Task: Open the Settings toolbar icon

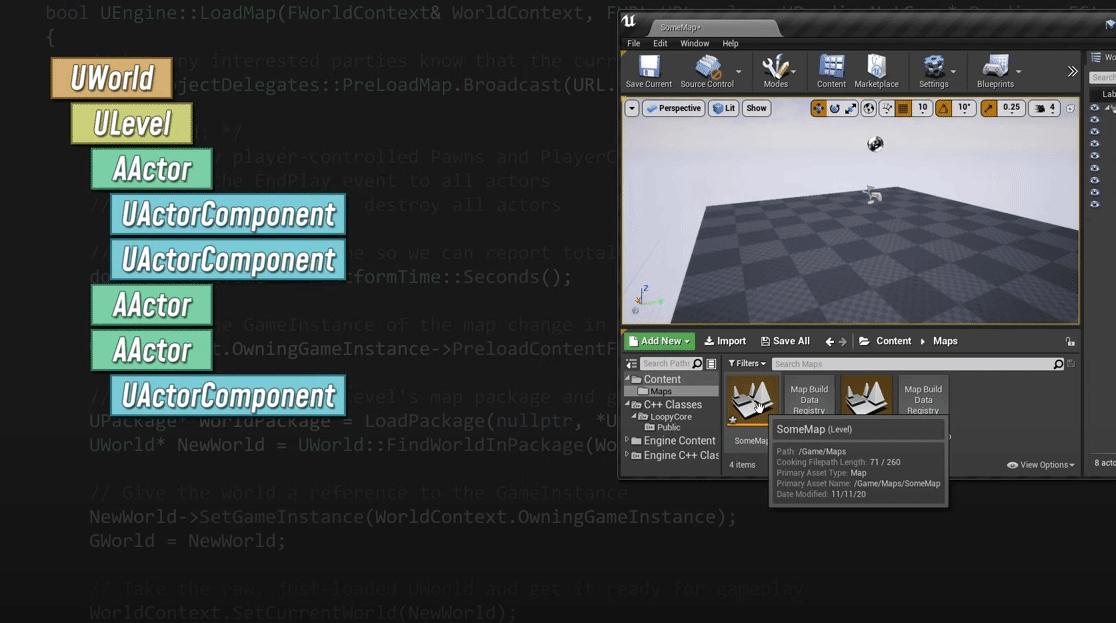Action: click(x=933, y=71)
